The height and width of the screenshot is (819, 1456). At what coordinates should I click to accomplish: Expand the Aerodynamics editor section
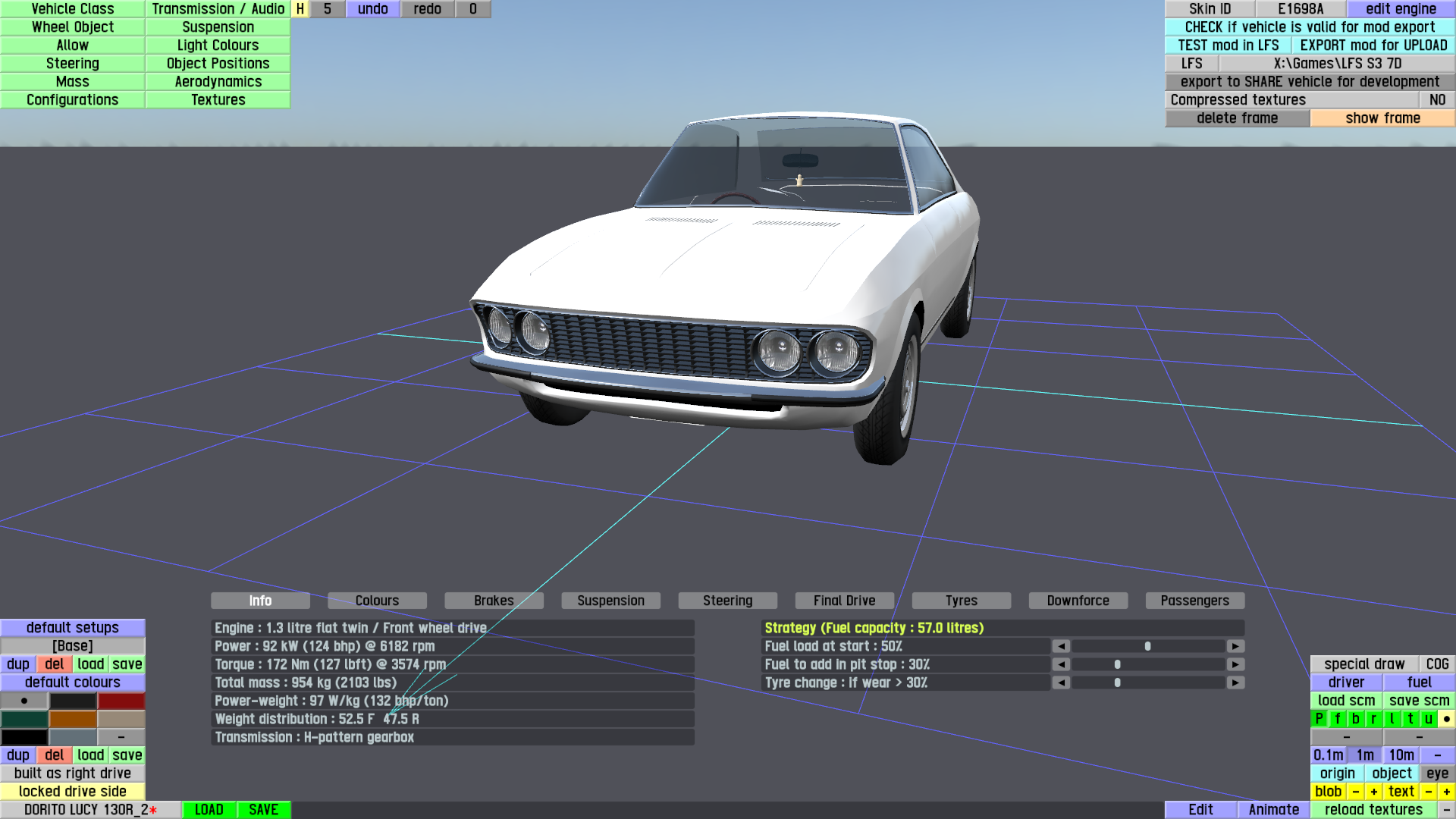(x=218, y=82)
